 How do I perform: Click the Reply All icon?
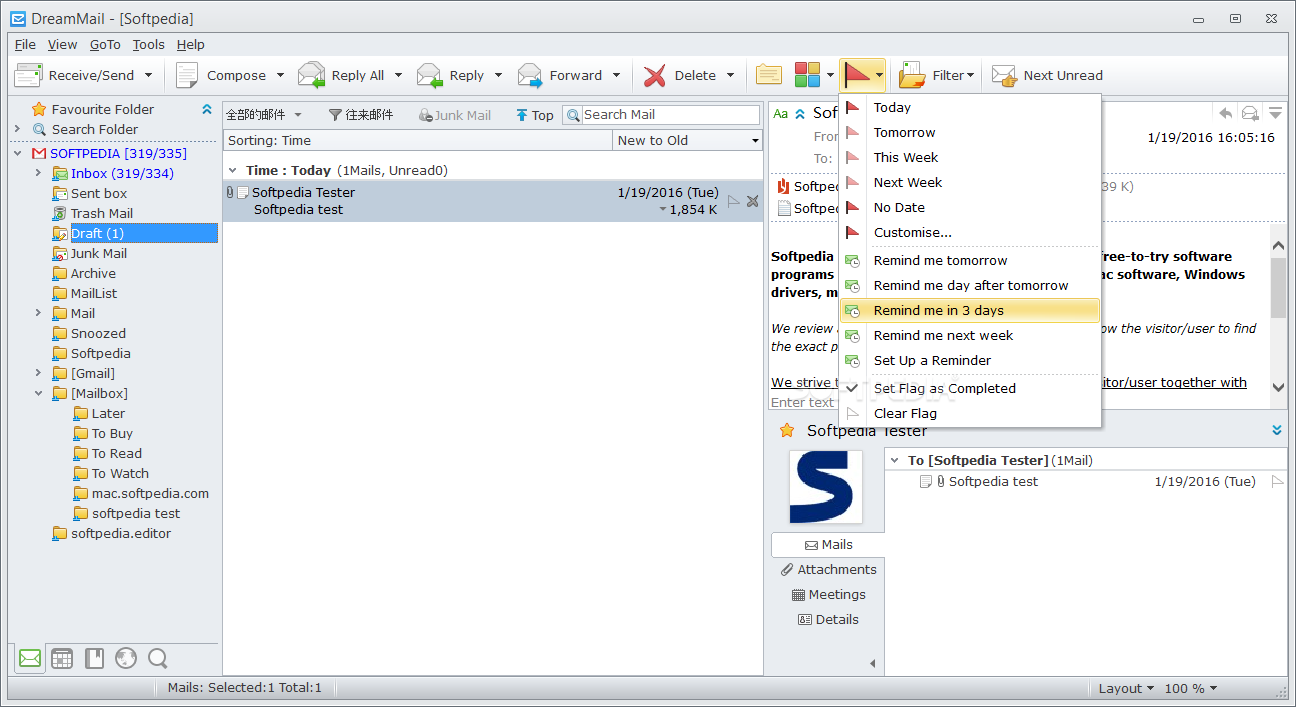311,75
